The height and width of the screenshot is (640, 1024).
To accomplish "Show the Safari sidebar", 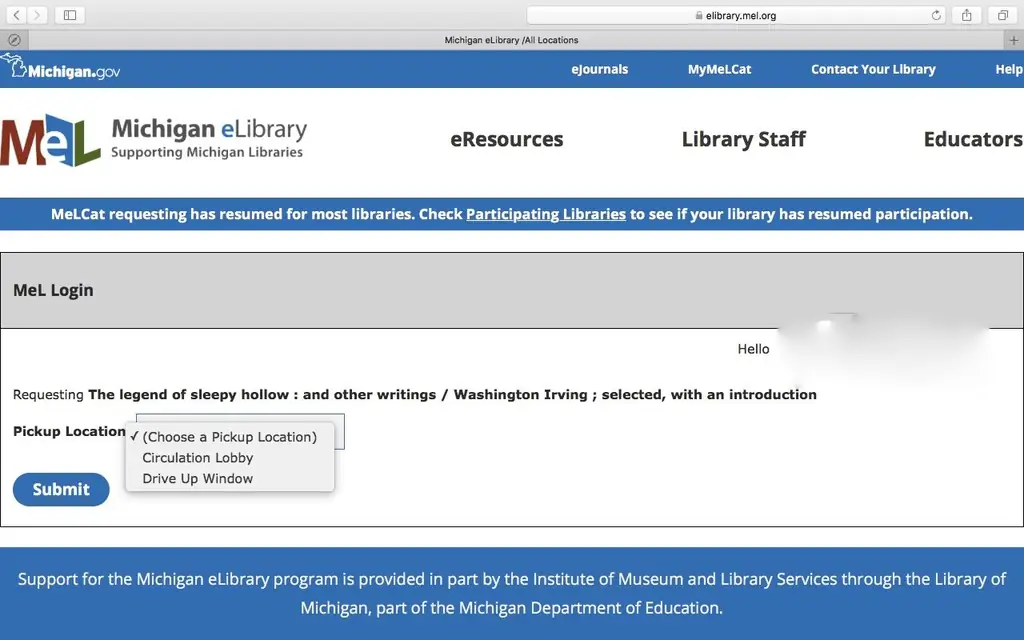I will [70, 15].
